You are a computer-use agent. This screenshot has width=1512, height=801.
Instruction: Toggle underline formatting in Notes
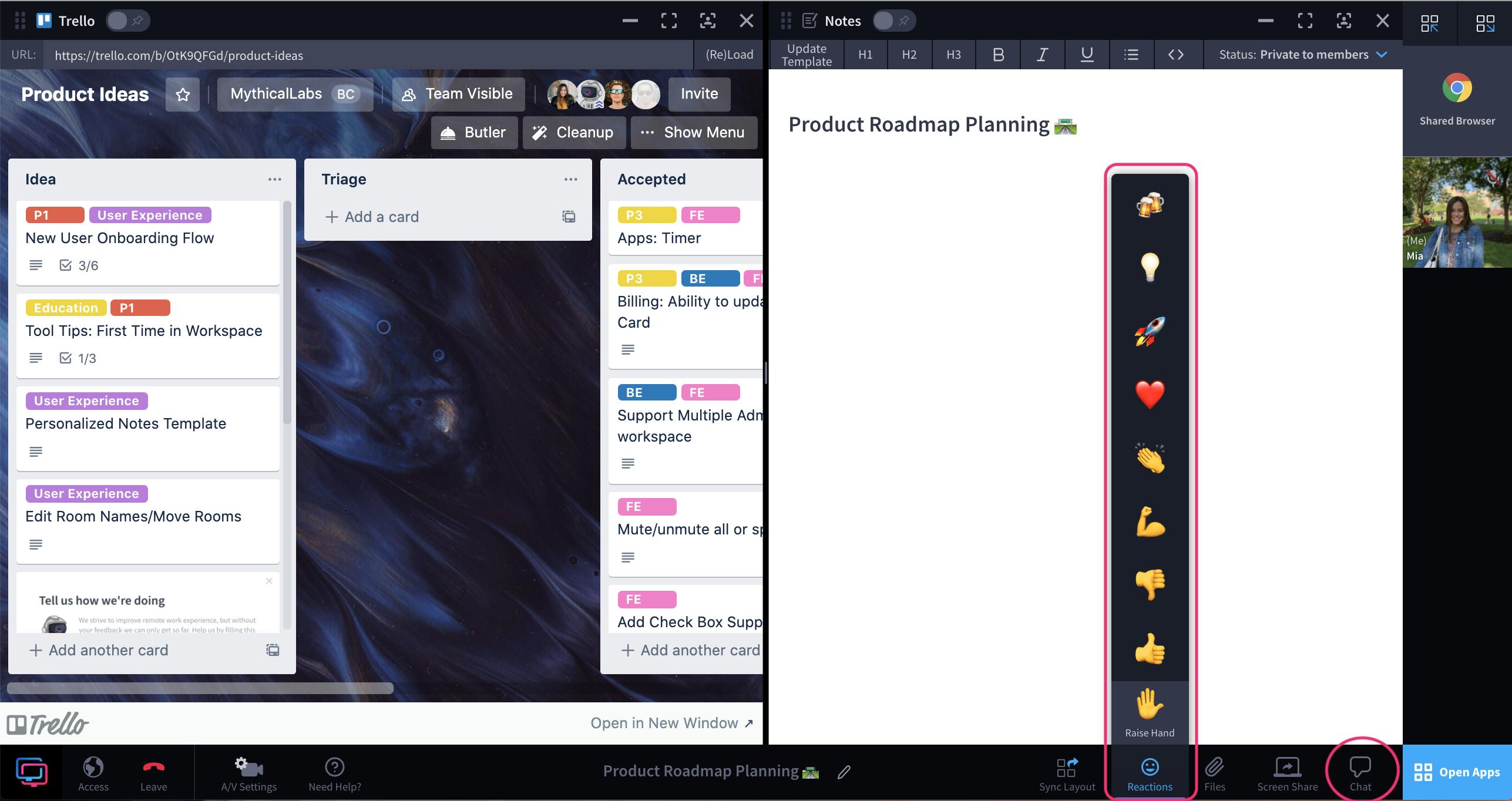(1087, 55)
